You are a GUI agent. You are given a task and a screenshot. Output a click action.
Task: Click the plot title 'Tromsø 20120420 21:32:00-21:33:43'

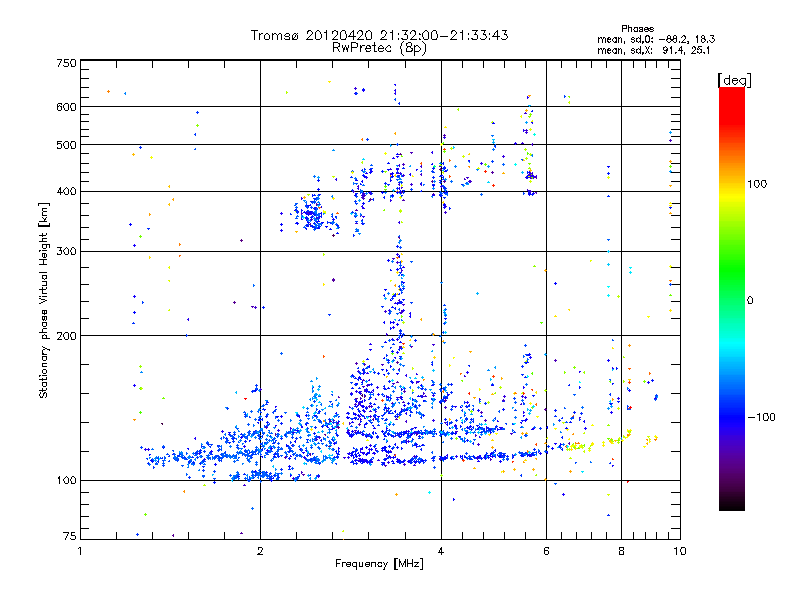pyautogui.click(x=379, y=35)
